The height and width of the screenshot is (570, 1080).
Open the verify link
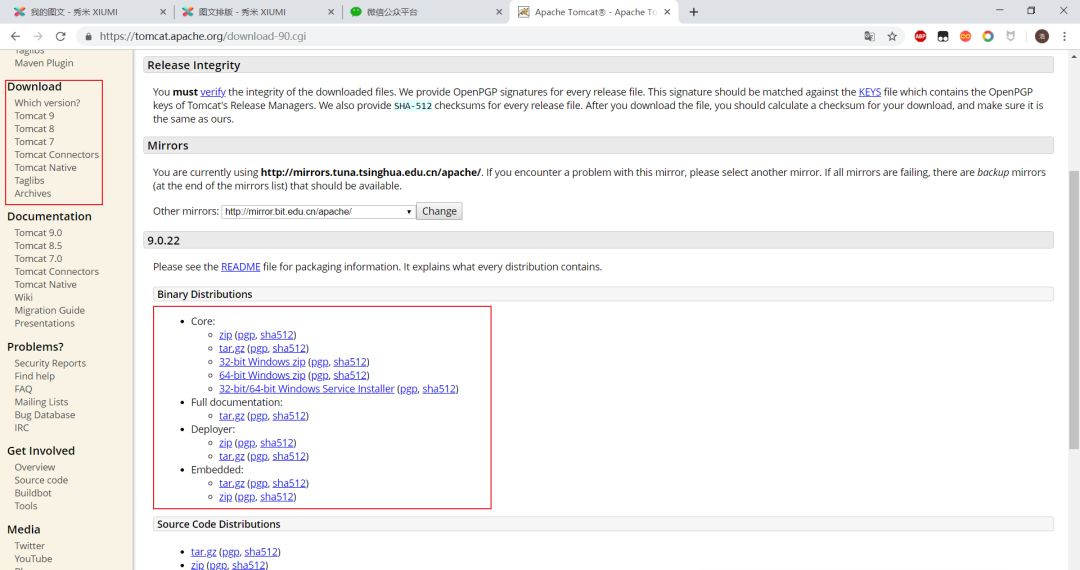213,92
